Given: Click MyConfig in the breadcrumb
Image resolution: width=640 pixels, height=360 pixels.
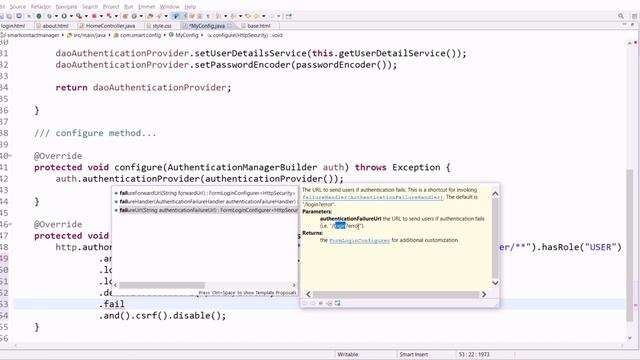Looking at the screenshot, I should pyautogui.click(x=187, y=35).
